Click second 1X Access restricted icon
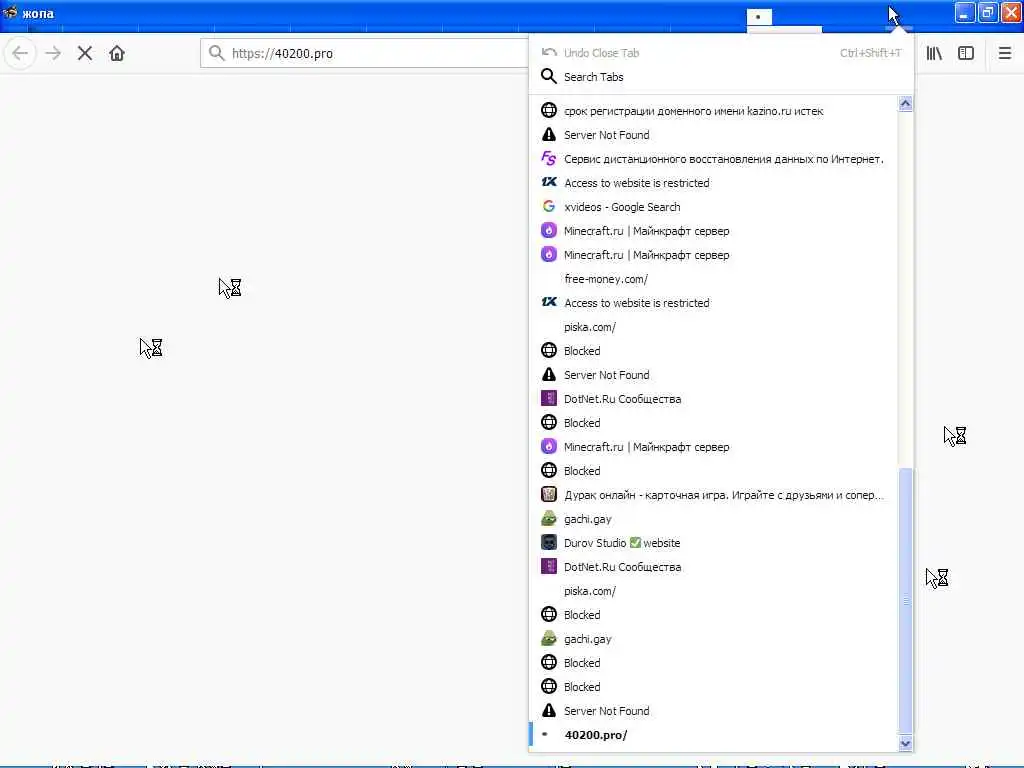Viewport: 1024px width, 768px height. point(549,302)
